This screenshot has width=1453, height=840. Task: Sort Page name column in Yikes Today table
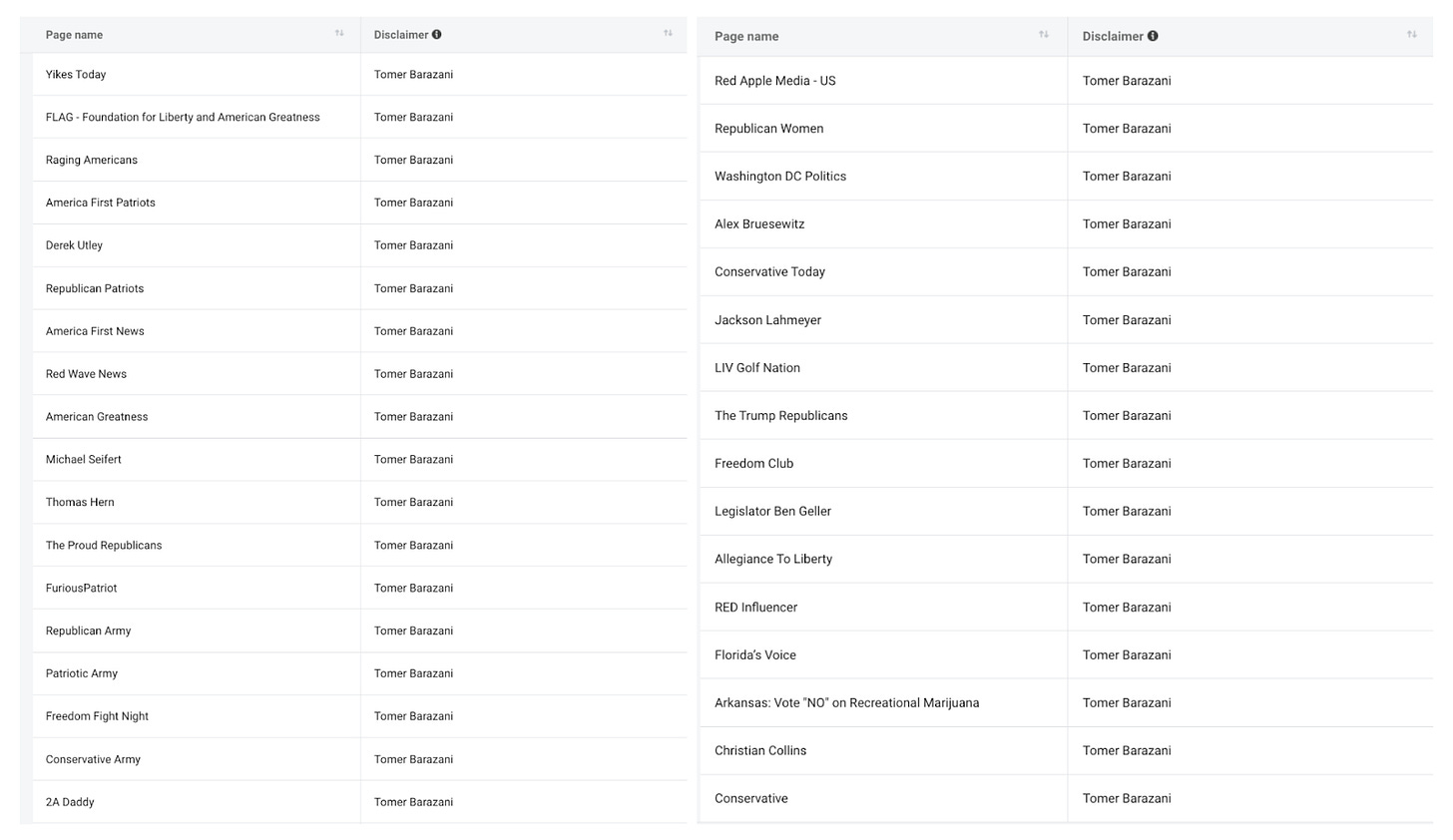pyautogui.click(x=339, y=34)
